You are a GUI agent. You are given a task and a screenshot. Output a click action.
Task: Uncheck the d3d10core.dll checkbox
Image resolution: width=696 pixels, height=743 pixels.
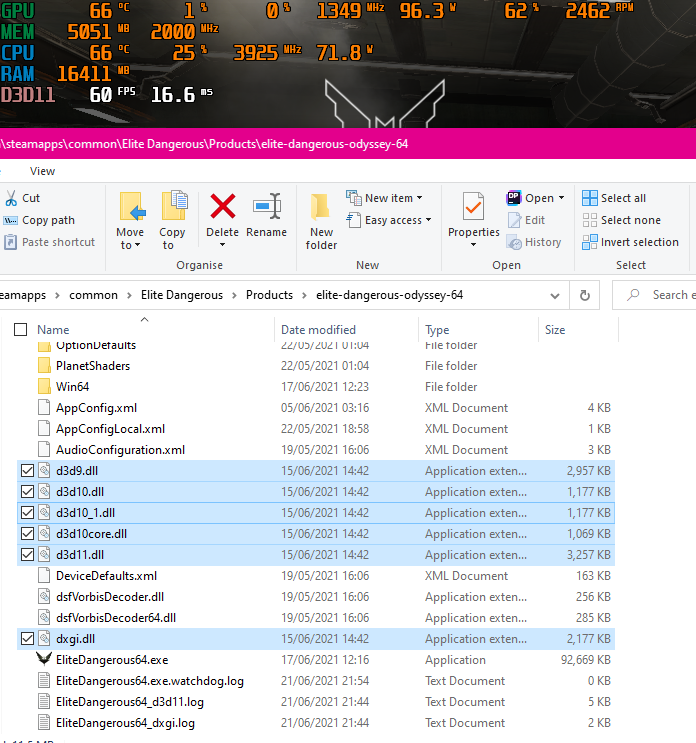[27, 534]
